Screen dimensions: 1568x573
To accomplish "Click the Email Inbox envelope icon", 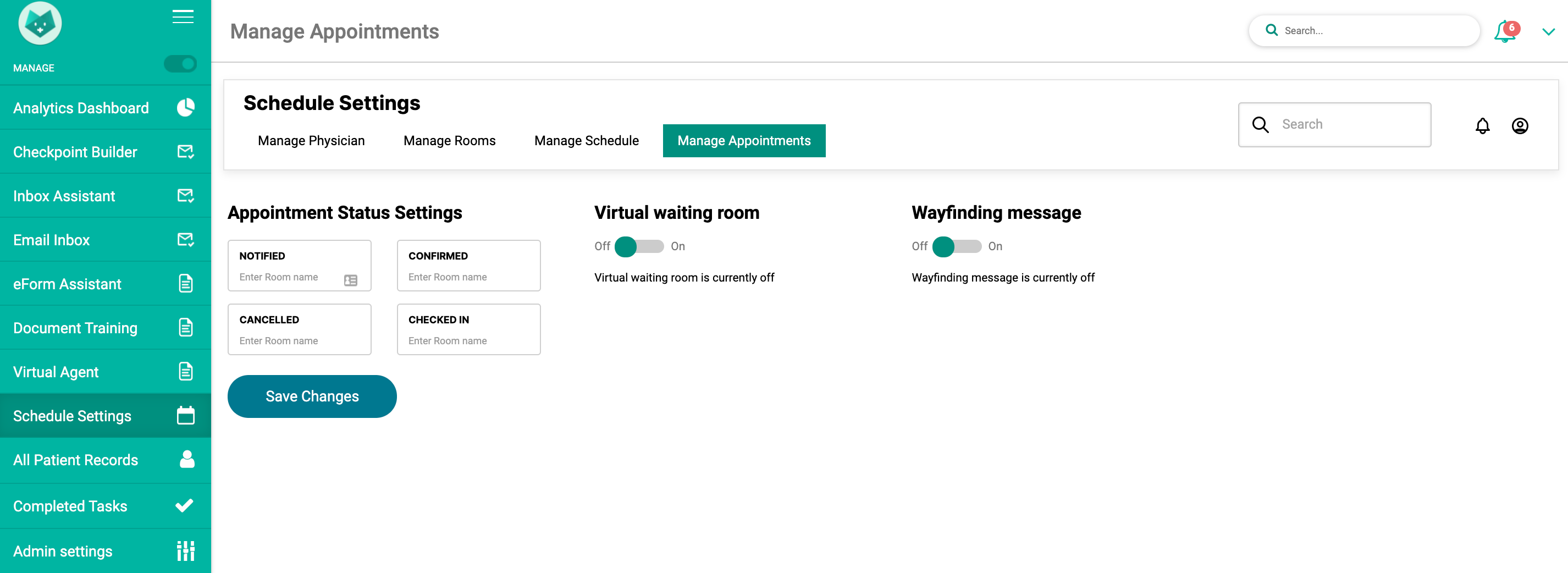I will click(x=186, y=240).
